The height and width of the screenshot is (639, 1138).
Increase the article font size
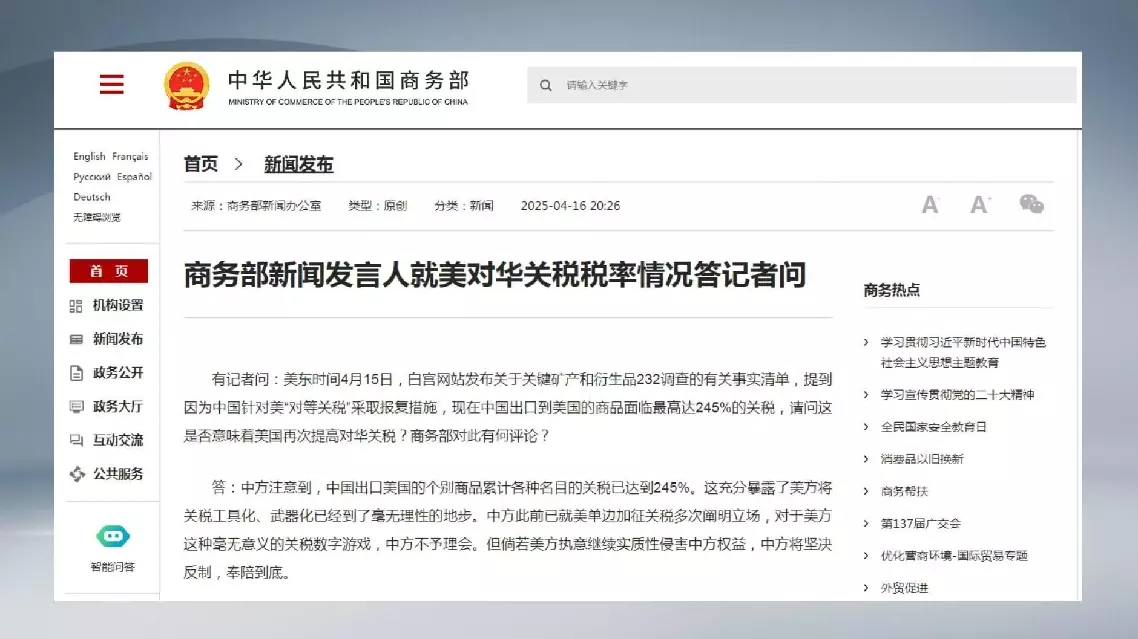pos(981,205)
